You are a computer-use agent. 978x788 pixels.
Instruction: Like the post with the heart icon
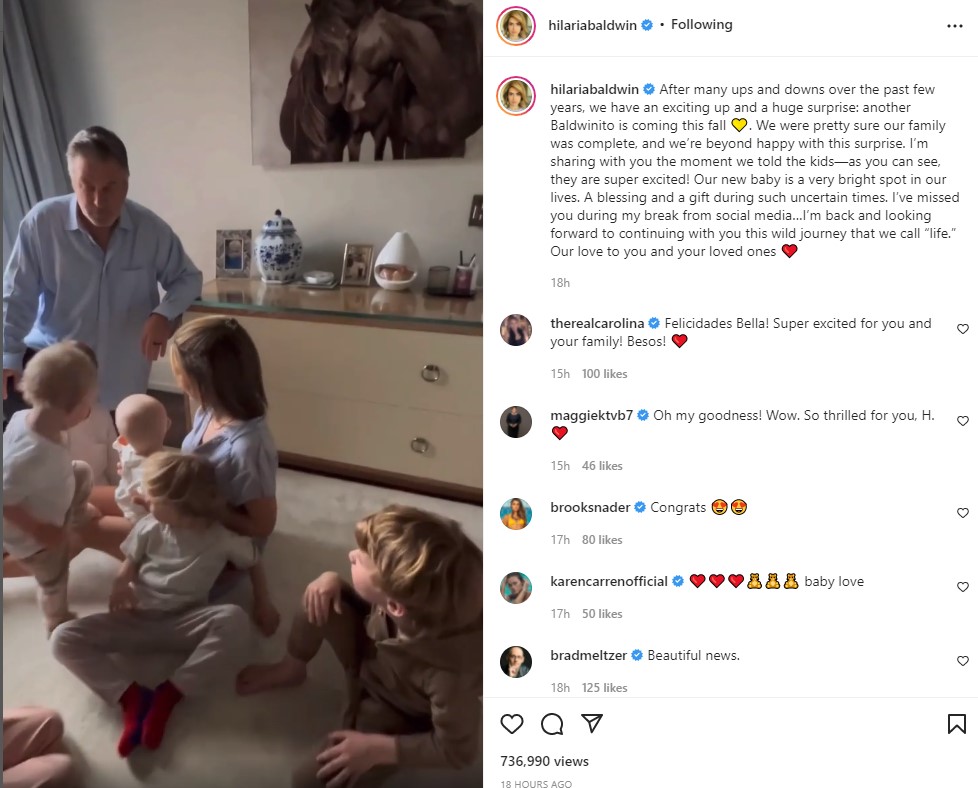tap(511, 724)
